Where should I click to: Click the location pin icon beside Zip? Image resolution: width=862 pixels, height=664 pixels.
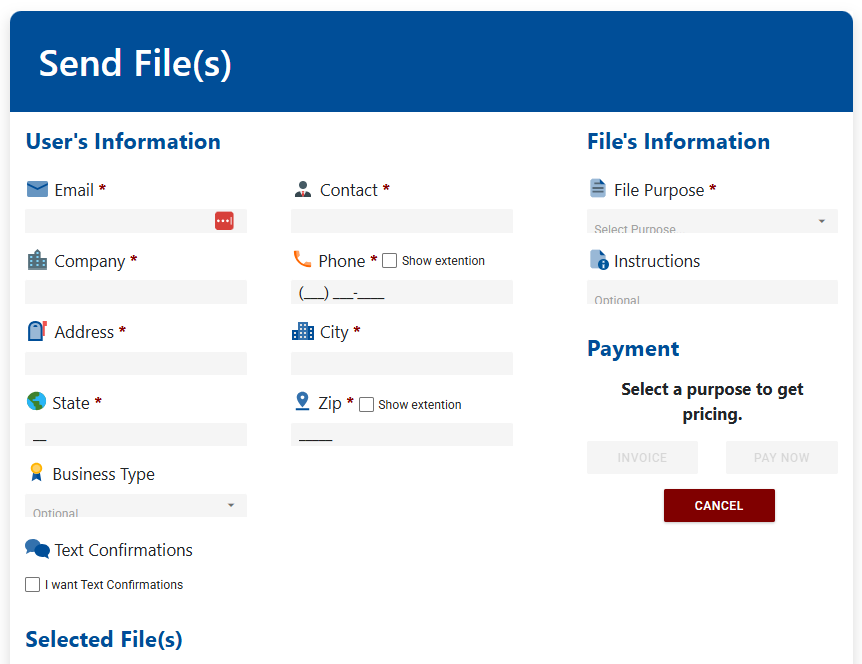click(x=302, y=402)
